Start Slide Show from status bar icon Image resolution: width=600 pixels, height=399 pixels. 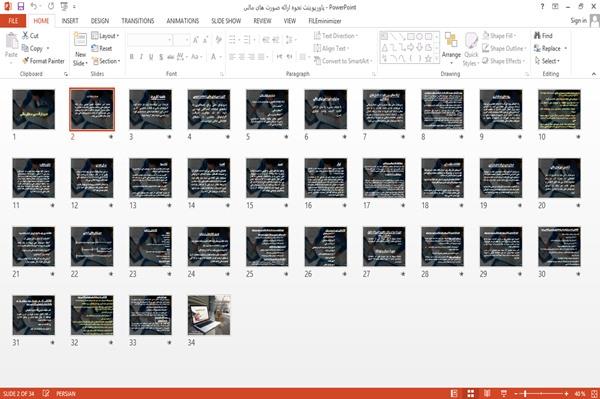click(x=504, y=393)
